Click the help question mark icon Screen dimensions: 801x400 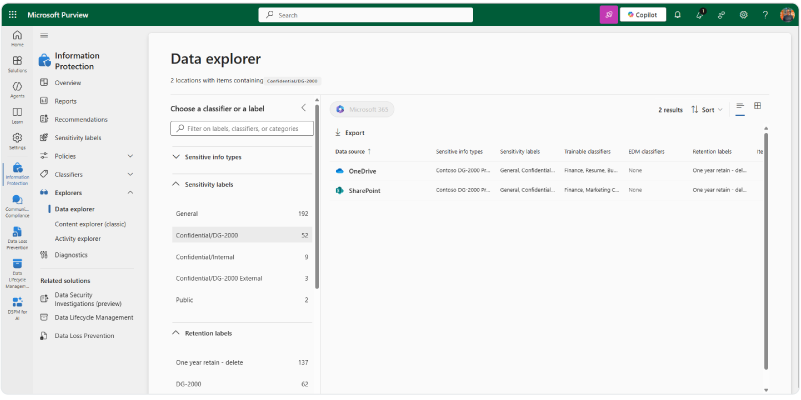(x=765, y=15)
